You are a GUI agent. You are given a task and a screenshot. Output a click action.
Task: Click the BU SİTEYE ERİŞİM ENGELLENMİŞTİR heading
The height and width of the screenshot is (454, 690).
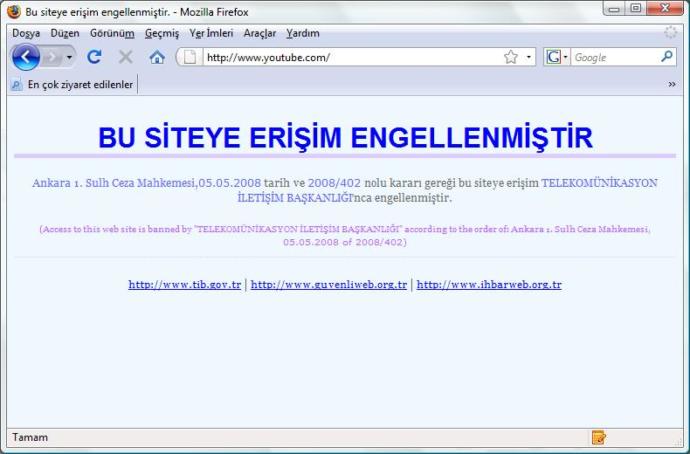point(345,137)
